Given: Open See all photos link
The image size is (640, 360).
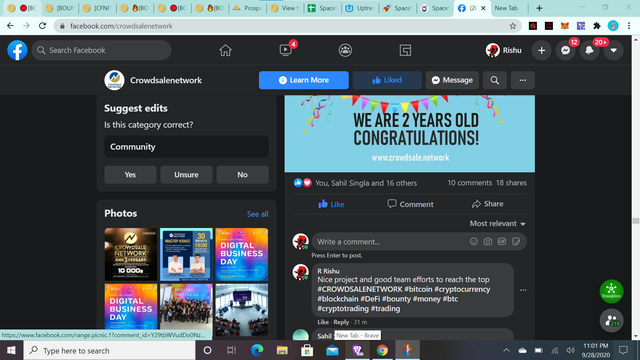Looking at the screenshot, I should 258,214.
